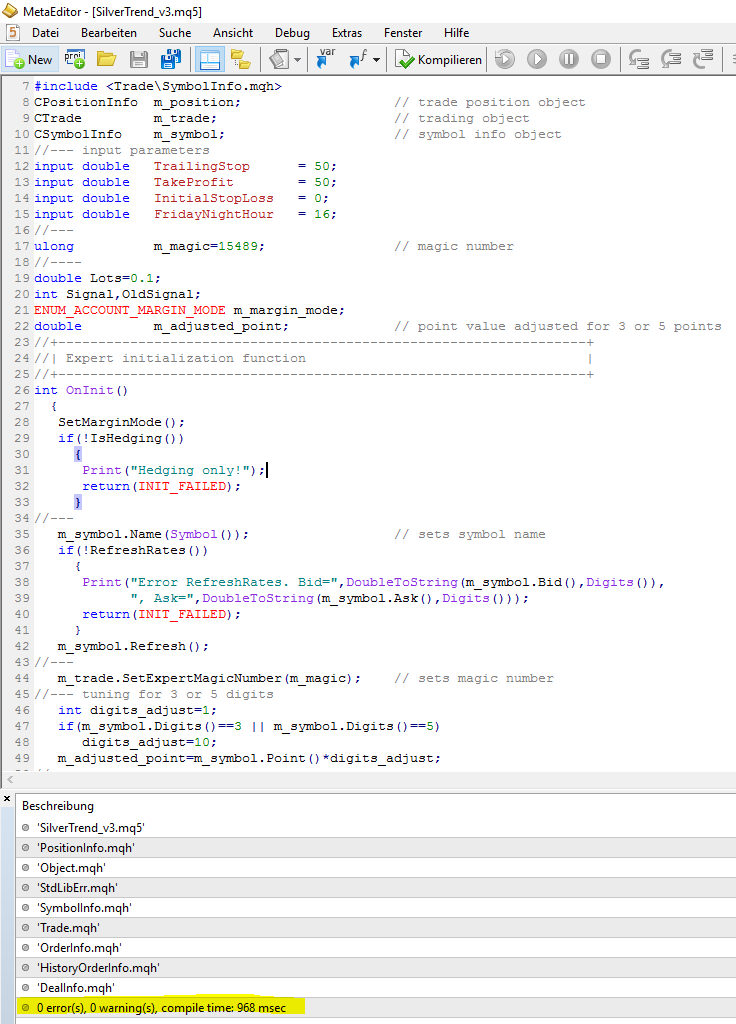Save the file with the single floppy icon
The image size is (736, 1024).
tap(139, 59)
